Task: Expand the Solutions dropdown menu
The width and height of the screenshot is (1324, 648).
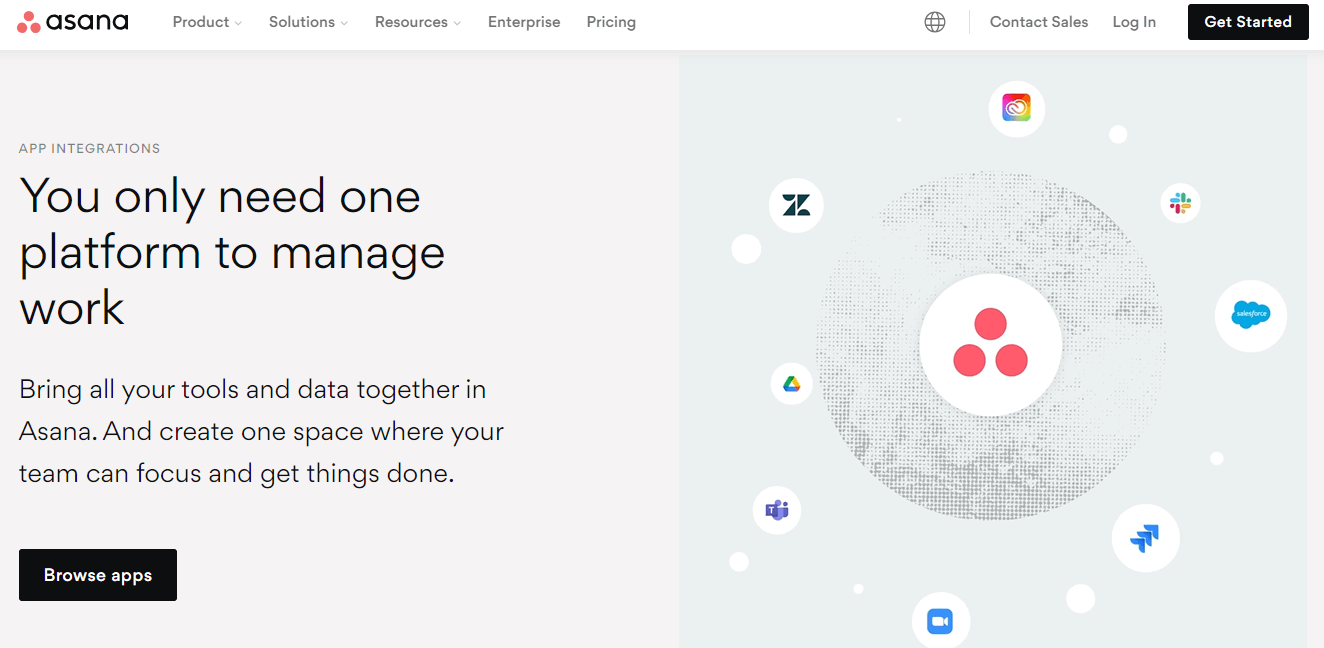Action: coord(308,22)
